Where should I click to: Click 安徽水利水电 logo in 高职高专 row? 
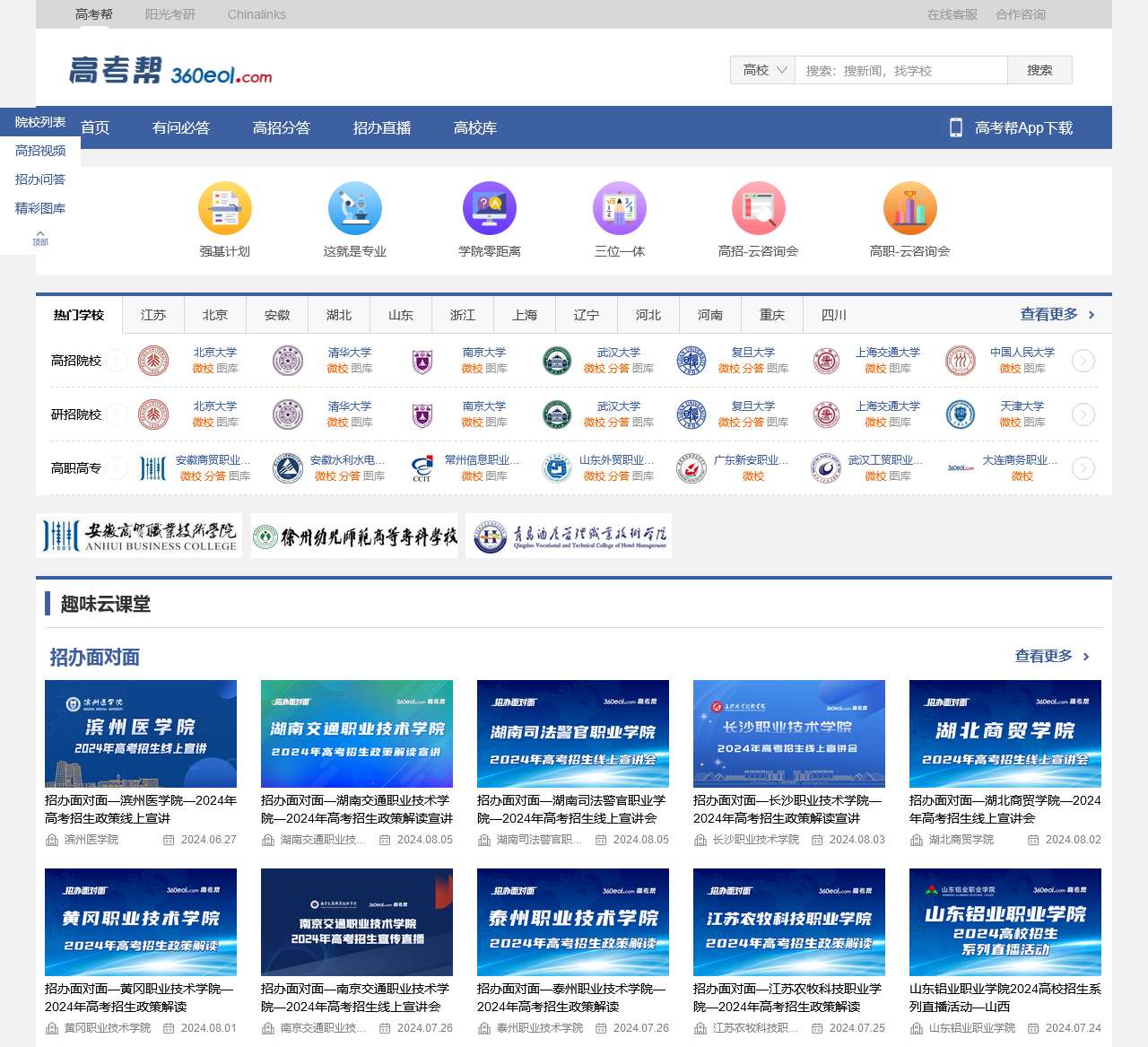pyautogui.click(x=288, y=468)
